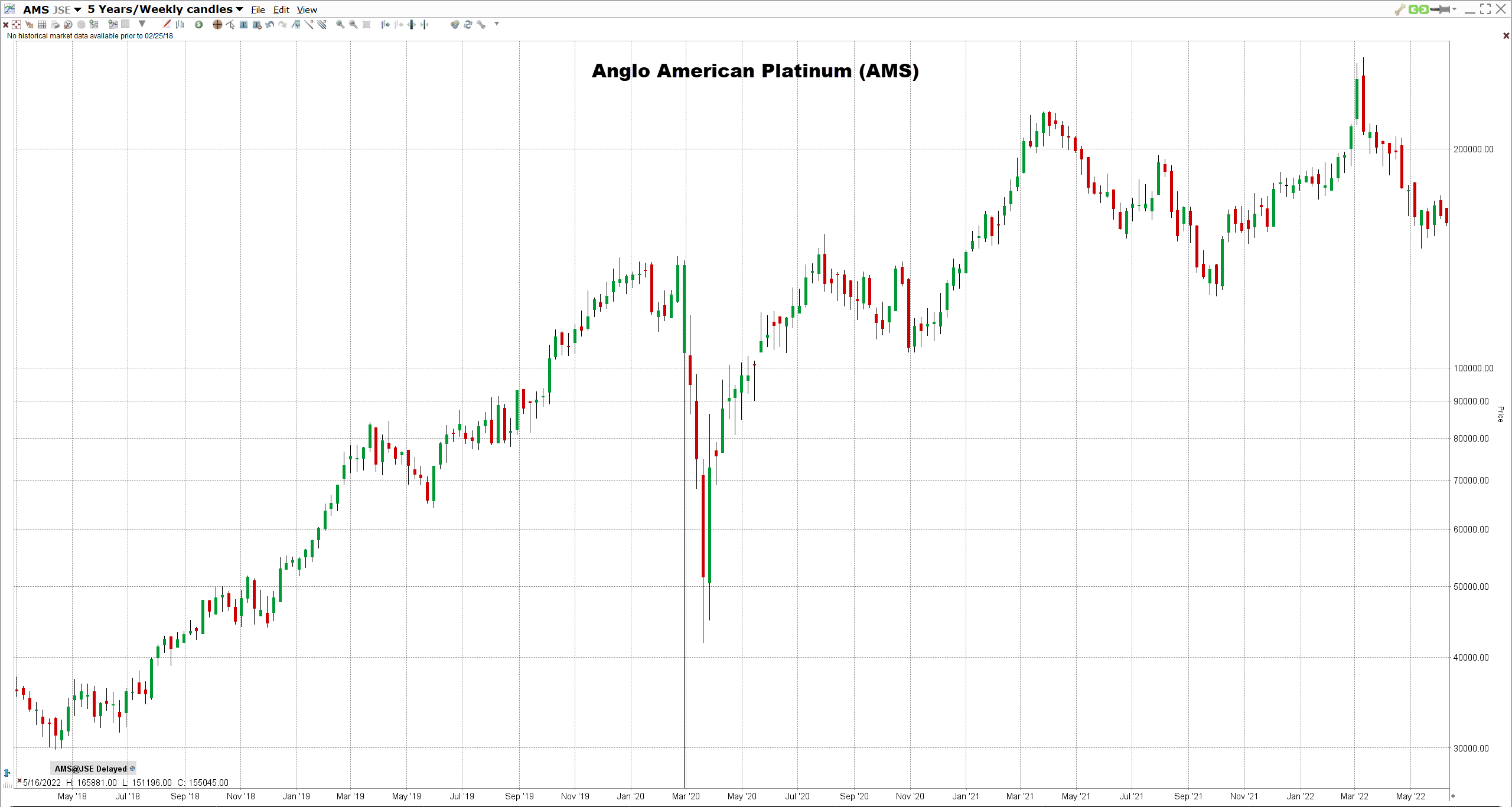Open the gray down-triangle toolbar dropdown
Screen dimensions: 1512x807
pyautogui.click(x=142, y=24)
